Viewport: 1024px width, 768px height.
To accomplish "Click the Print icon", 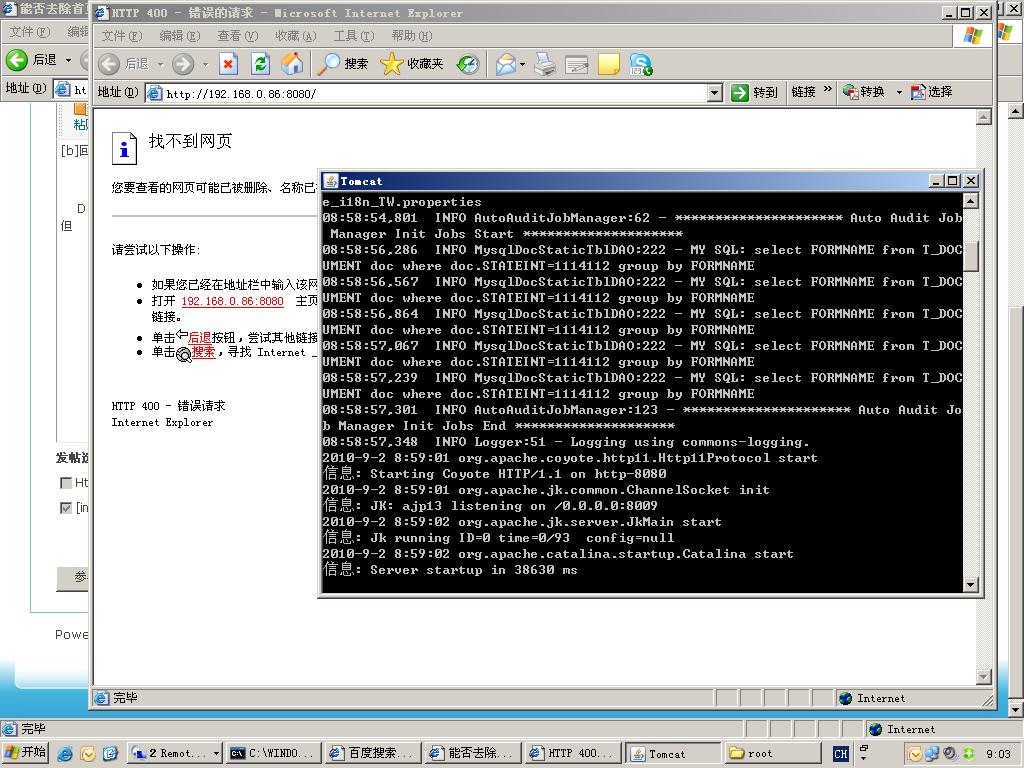I will pos(545,64).
